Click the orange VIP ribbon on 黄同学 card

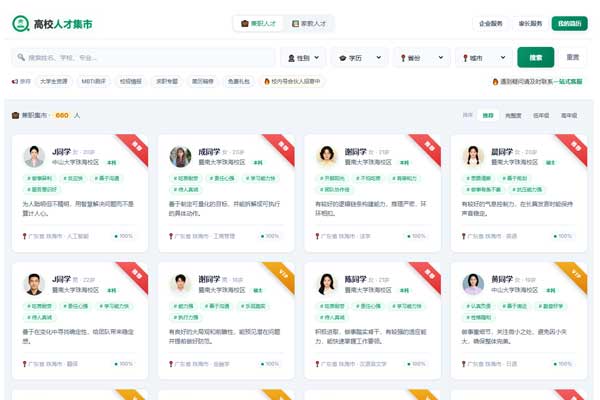point(574,275)
